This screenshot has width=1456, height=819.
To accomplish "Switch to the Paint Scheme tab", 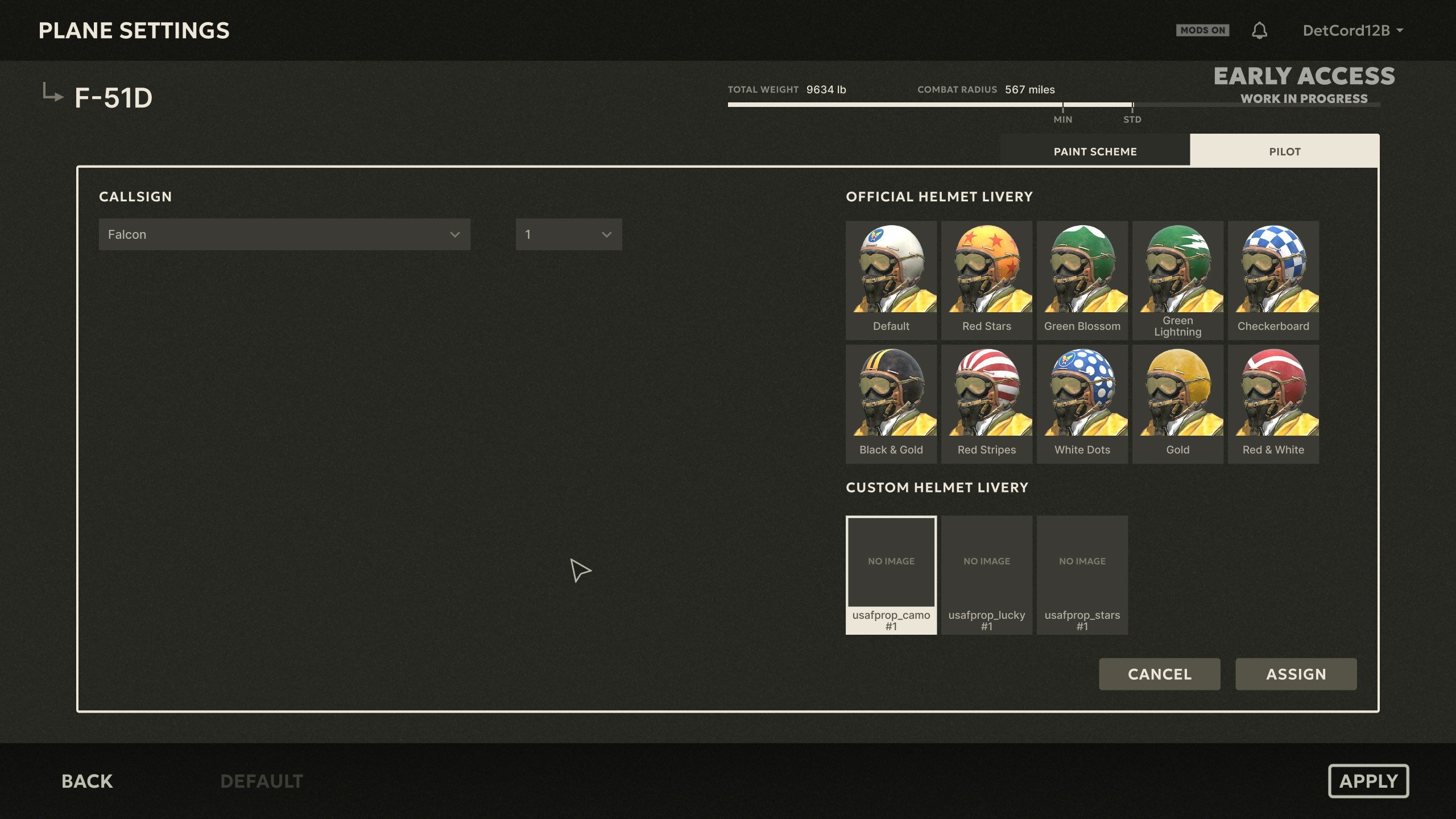I will (x=1095, y=151).
